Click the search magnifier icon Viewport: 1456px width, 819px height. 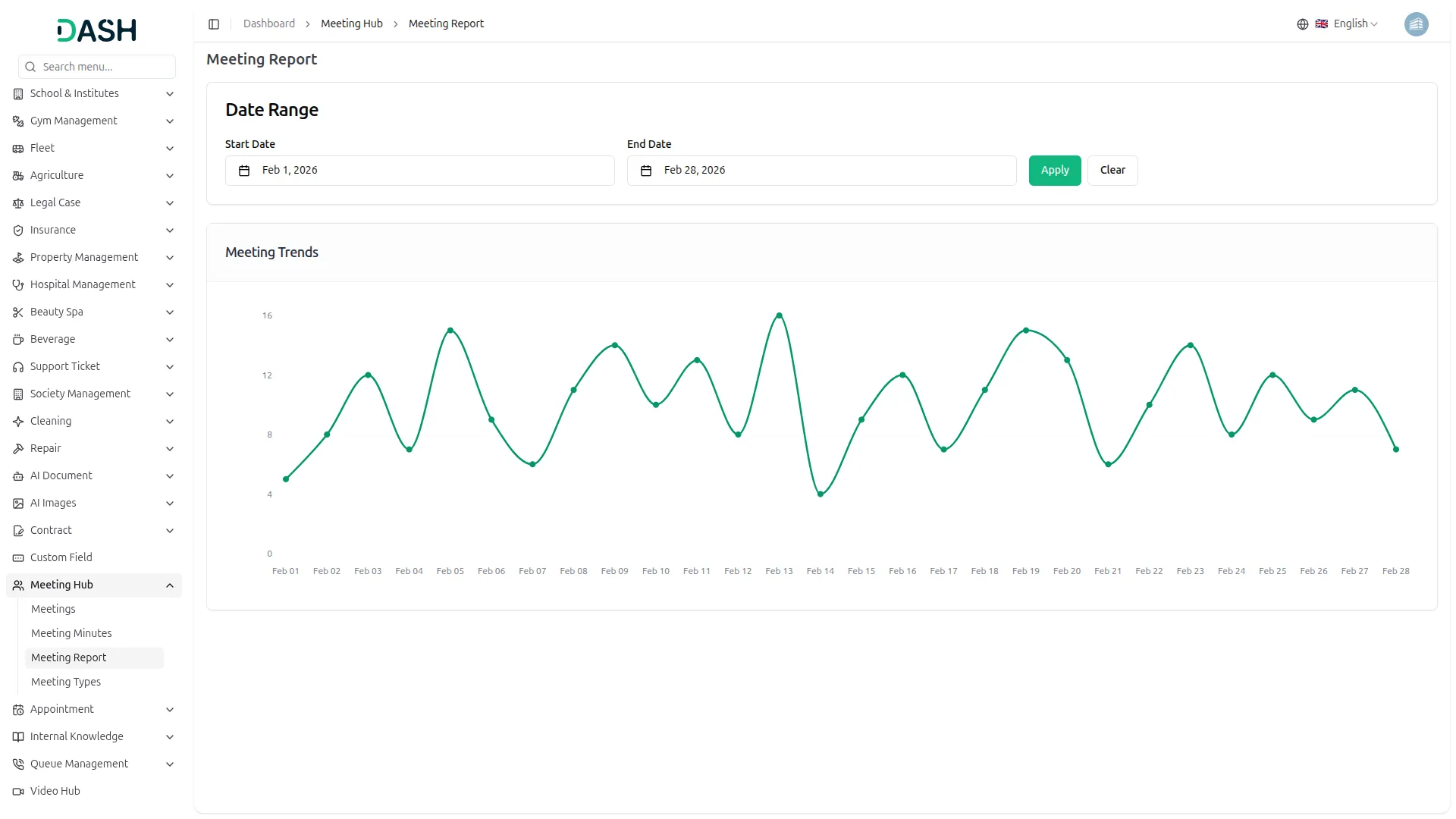(x=30, y=67)
